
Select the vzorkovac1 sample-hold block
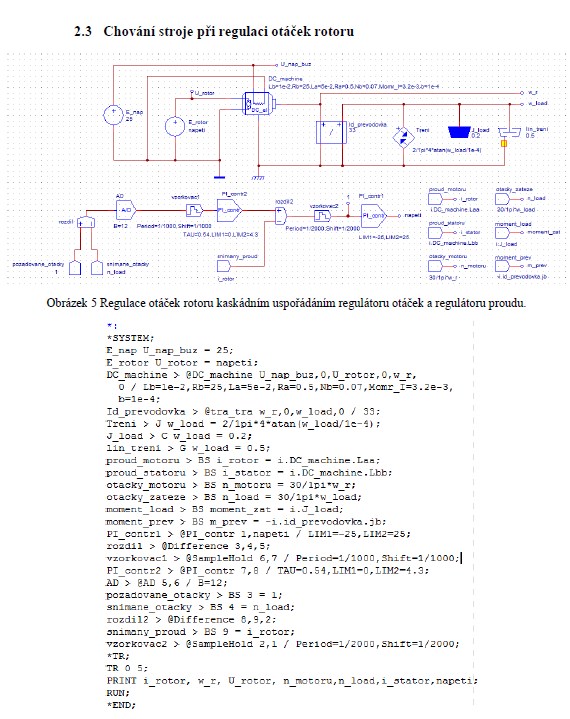tap(194, 210)
